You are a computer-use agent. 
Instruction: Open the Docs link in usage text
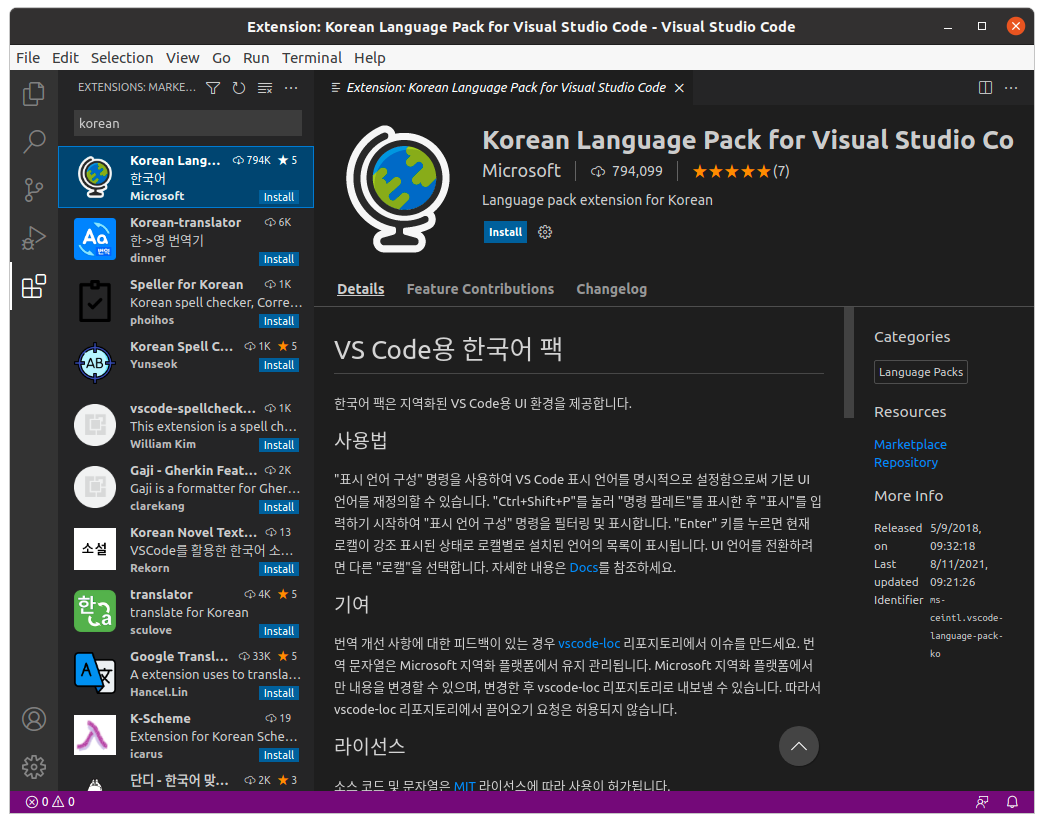pos(584,567)
